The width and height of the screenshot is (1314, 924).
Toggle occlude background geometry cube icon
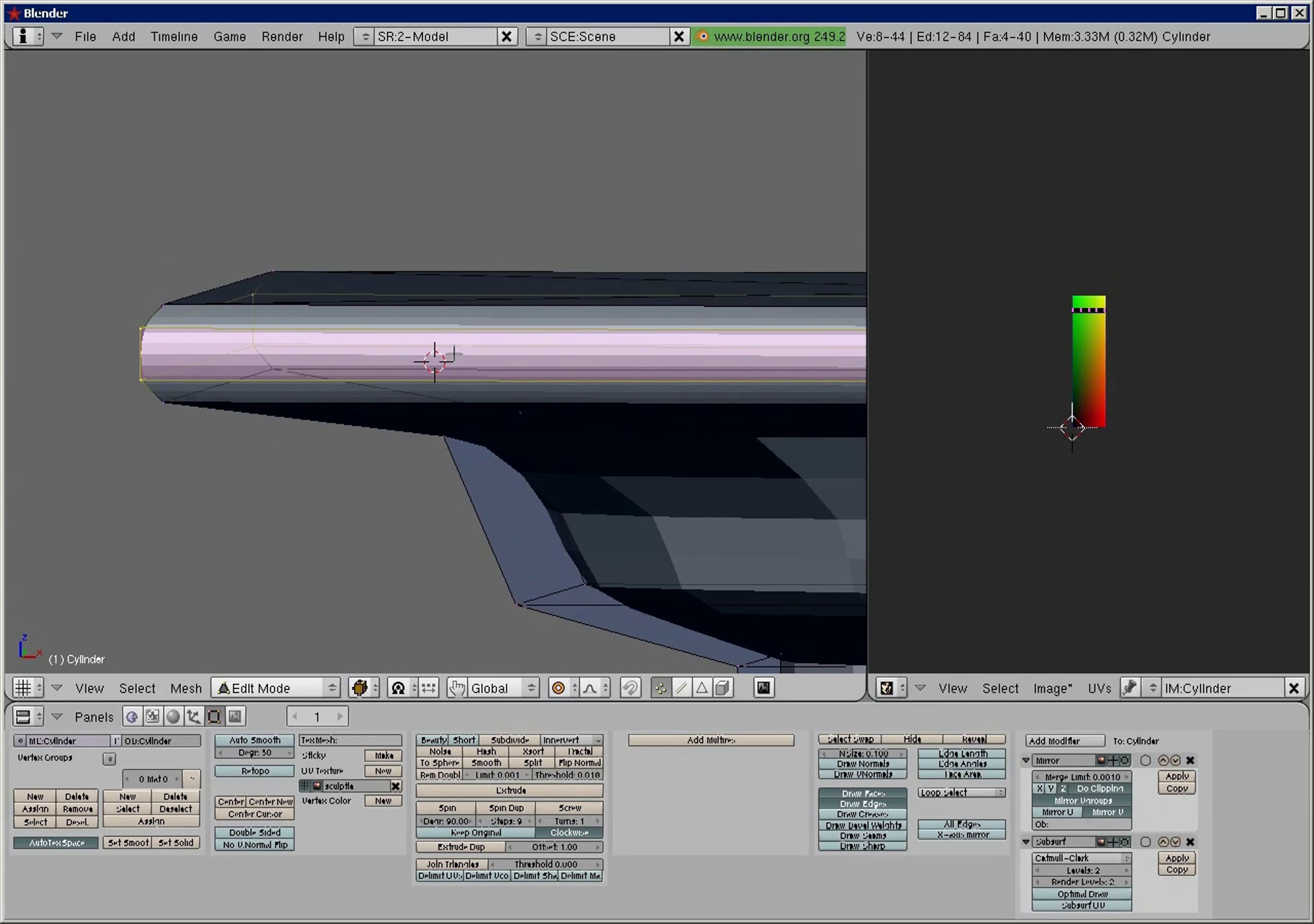[723, 688]
